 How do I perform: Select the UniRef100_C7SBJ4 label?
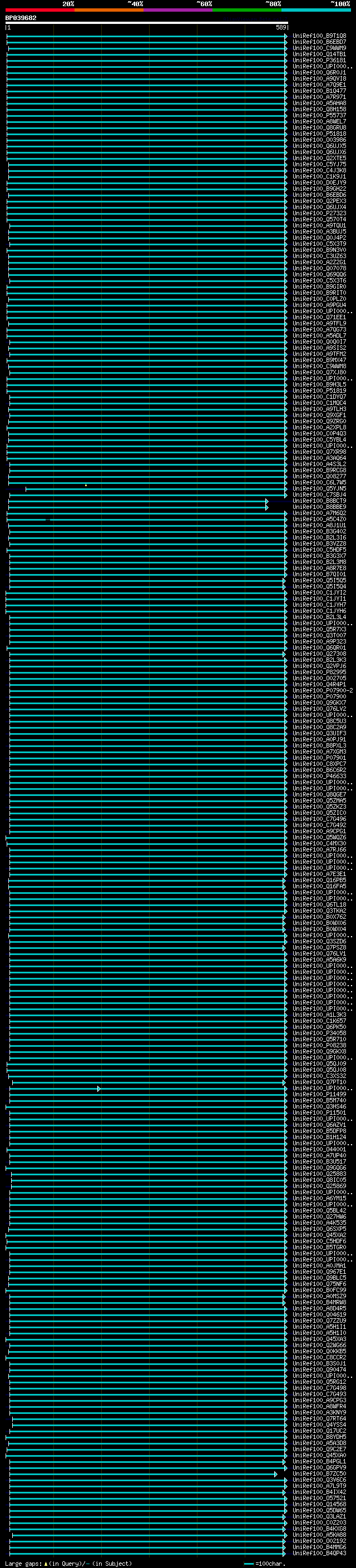[319, 495]
